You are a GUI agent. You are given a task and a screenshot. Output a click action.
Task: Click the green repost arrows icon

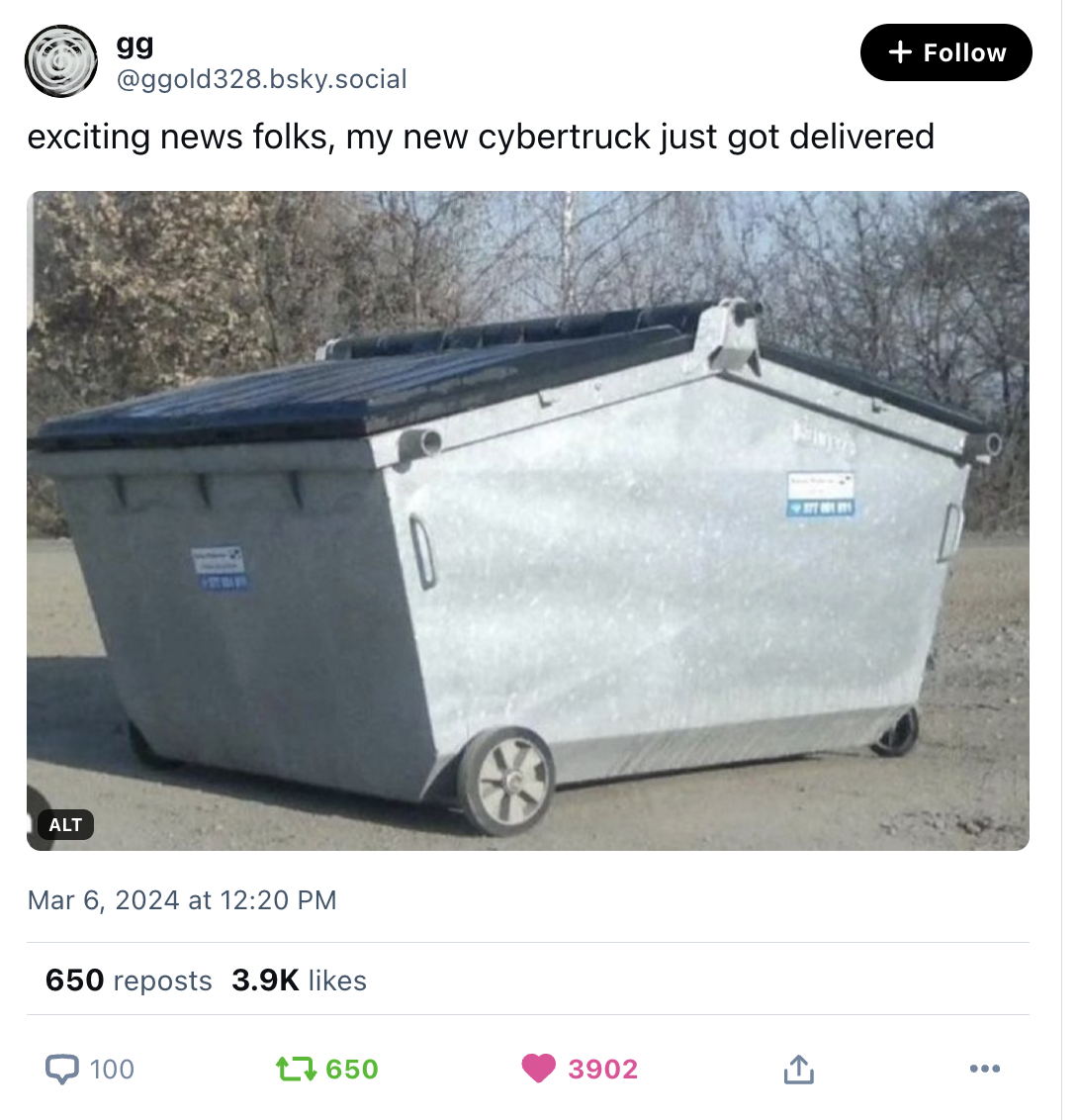pyautogui.click(x=296, y=1070)
